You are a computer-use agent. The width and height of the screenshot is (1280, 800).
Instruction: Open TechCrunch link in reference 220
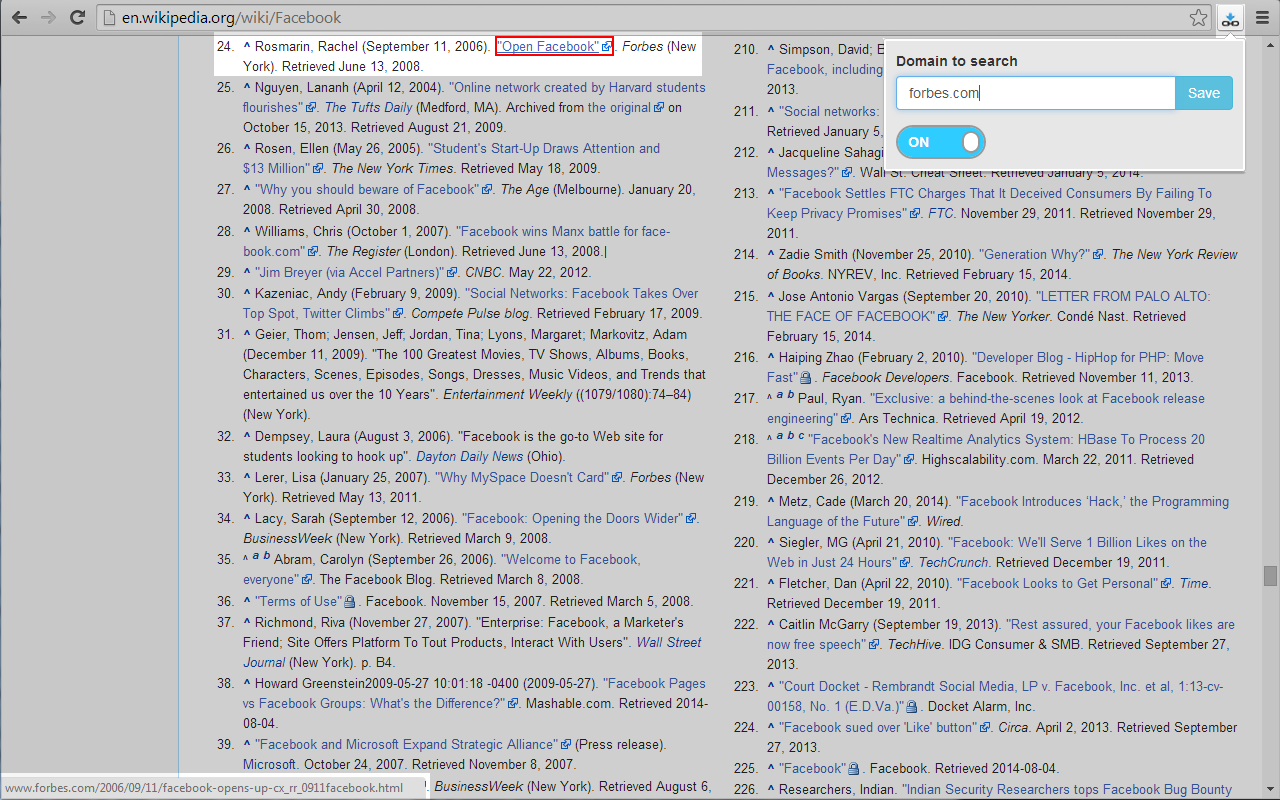click(x=953, y=562)
